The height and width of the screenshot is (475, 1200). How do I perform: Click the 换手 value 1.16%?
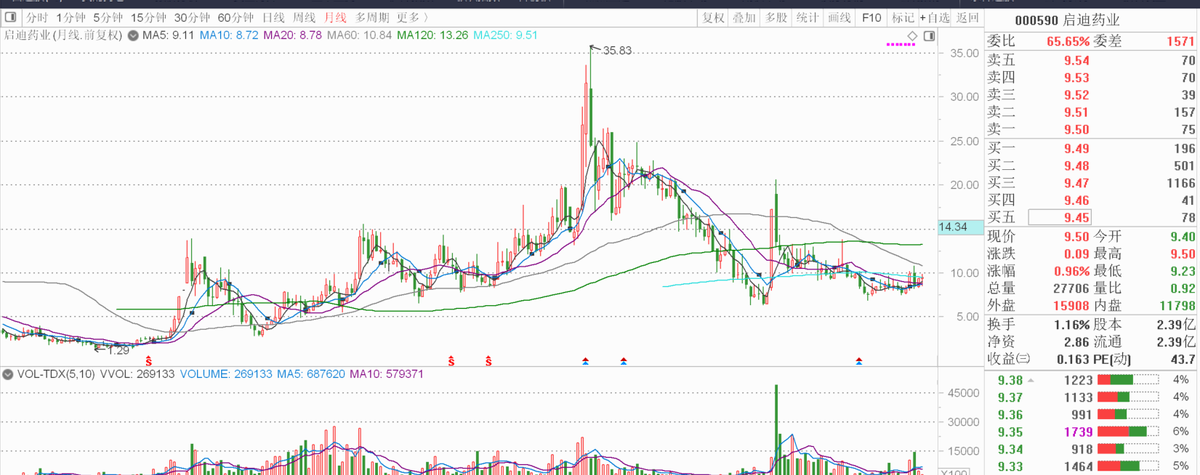(x=1070, y=325)
